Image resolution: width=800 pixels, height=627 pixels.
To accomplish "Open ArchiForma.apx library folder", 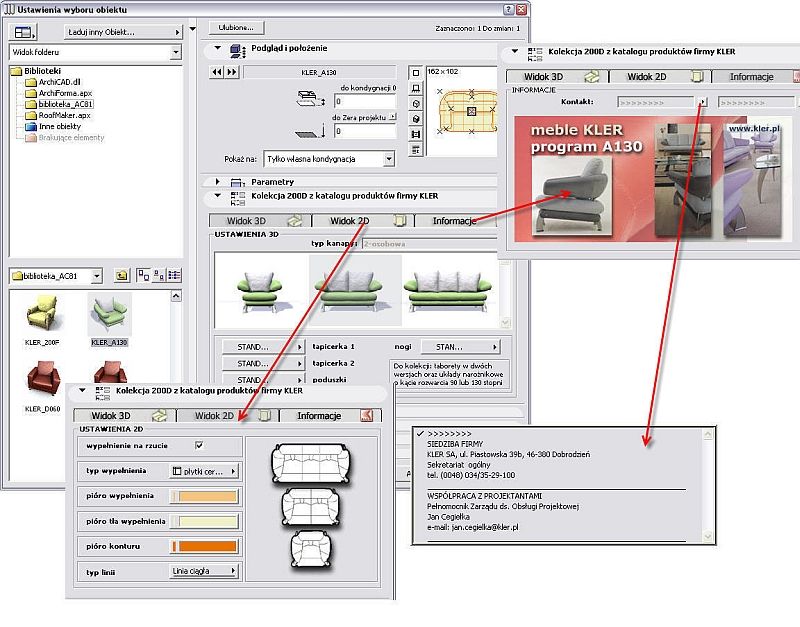I will (x=65, y=93).
